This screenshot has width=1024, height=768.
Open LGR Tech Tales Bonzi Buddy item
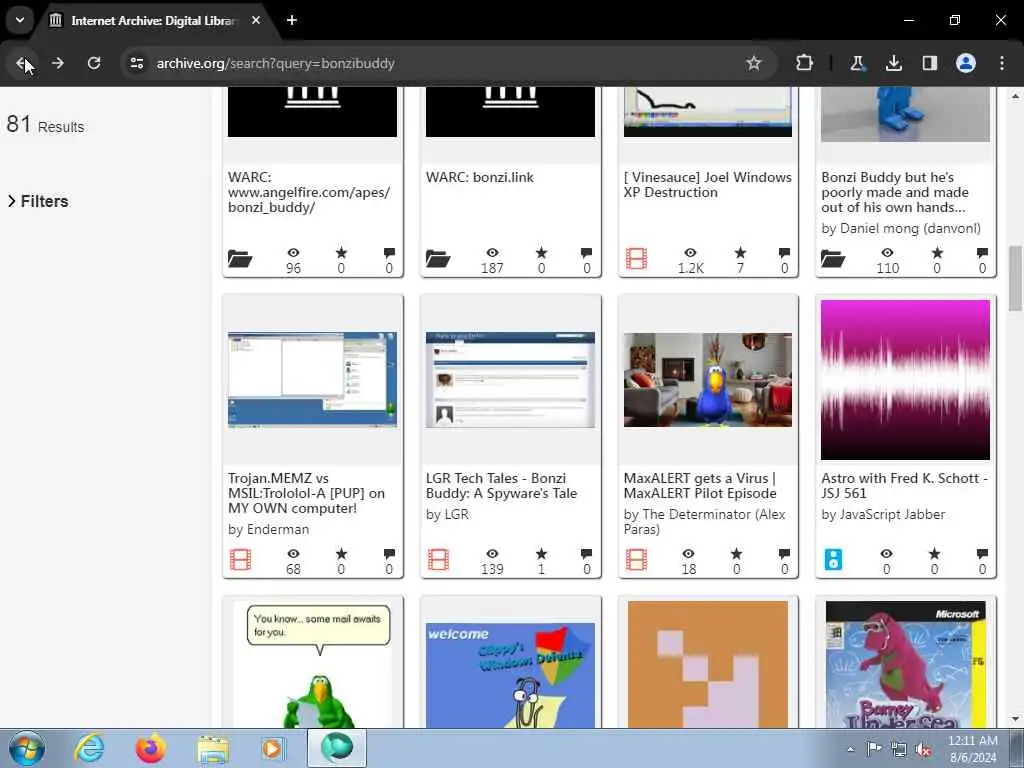click(x=502, y=486)
